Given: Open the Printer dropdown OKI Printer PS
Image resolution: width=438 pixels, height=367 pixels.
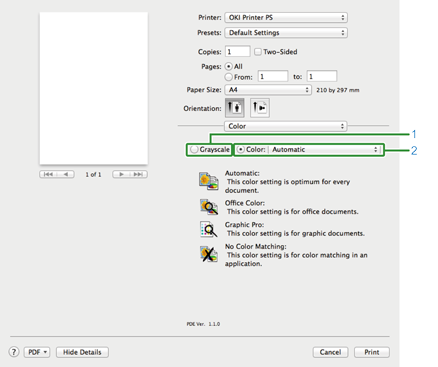Looking at the screenshot, I should [286, 17].
